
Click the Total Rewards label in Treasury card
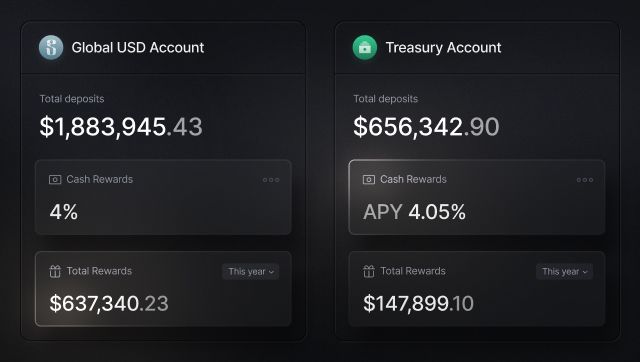[413, 271]
